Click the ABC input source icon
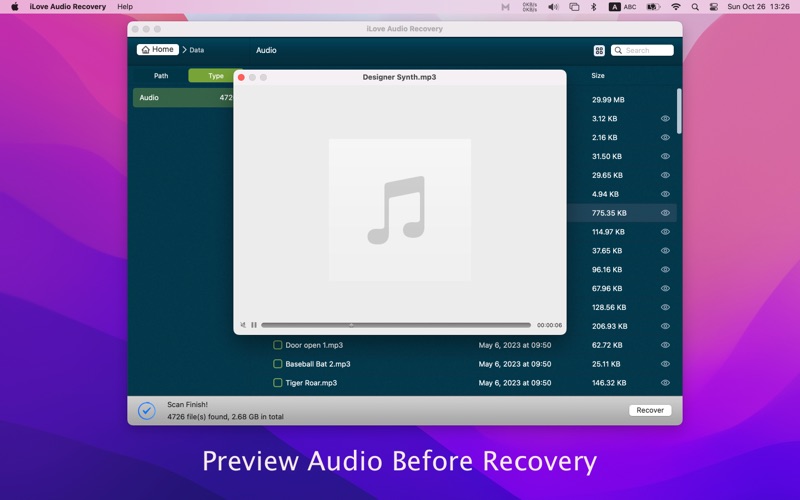The height and width of the screenshot is (500, 800). 622,7
